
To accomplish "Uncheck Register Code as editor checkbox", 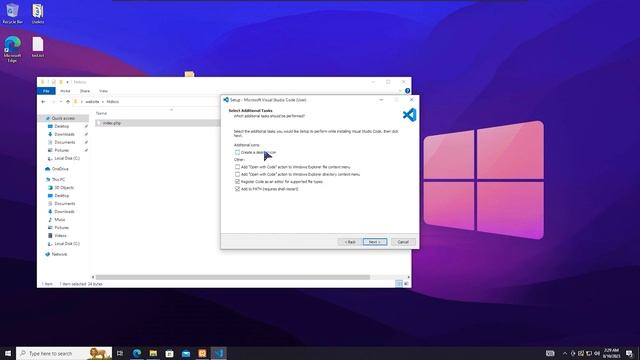I will click(237, 182).
